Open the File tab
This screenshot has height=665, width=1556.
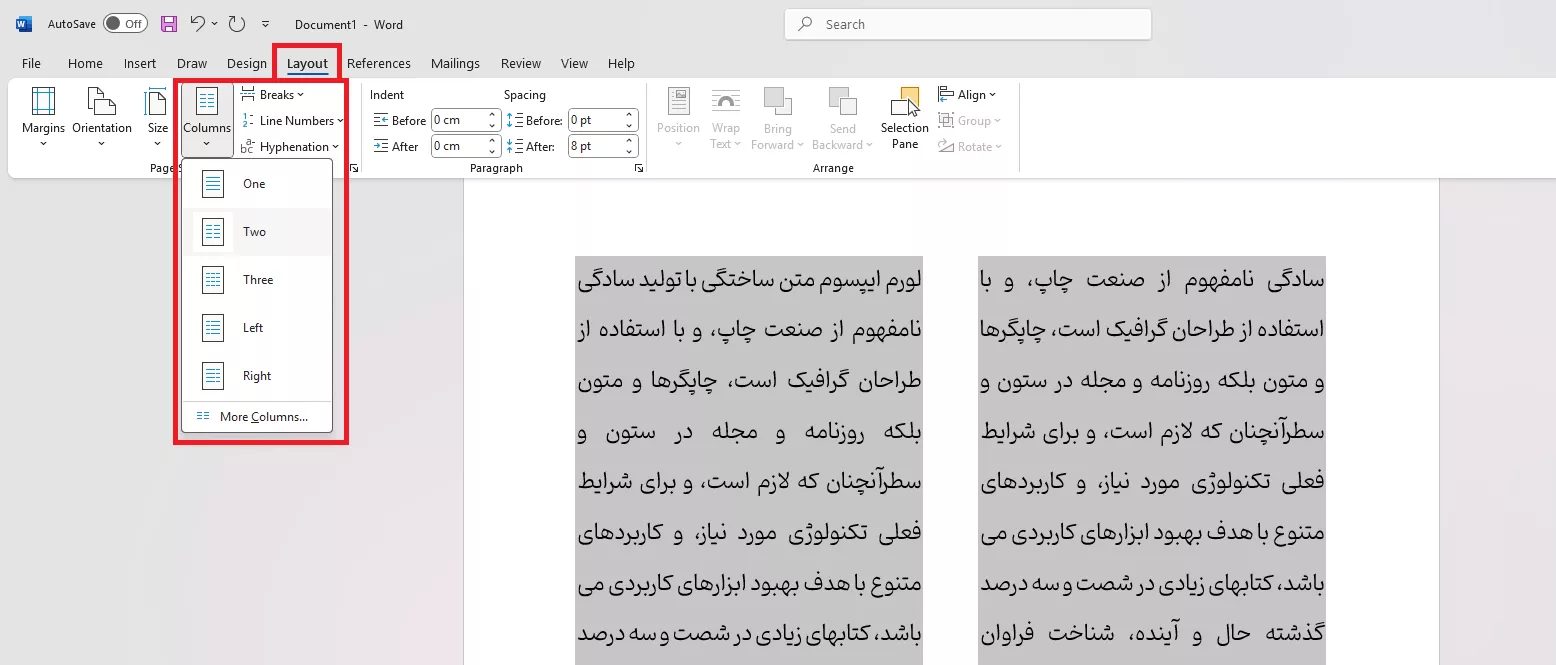tap(32, 63)
